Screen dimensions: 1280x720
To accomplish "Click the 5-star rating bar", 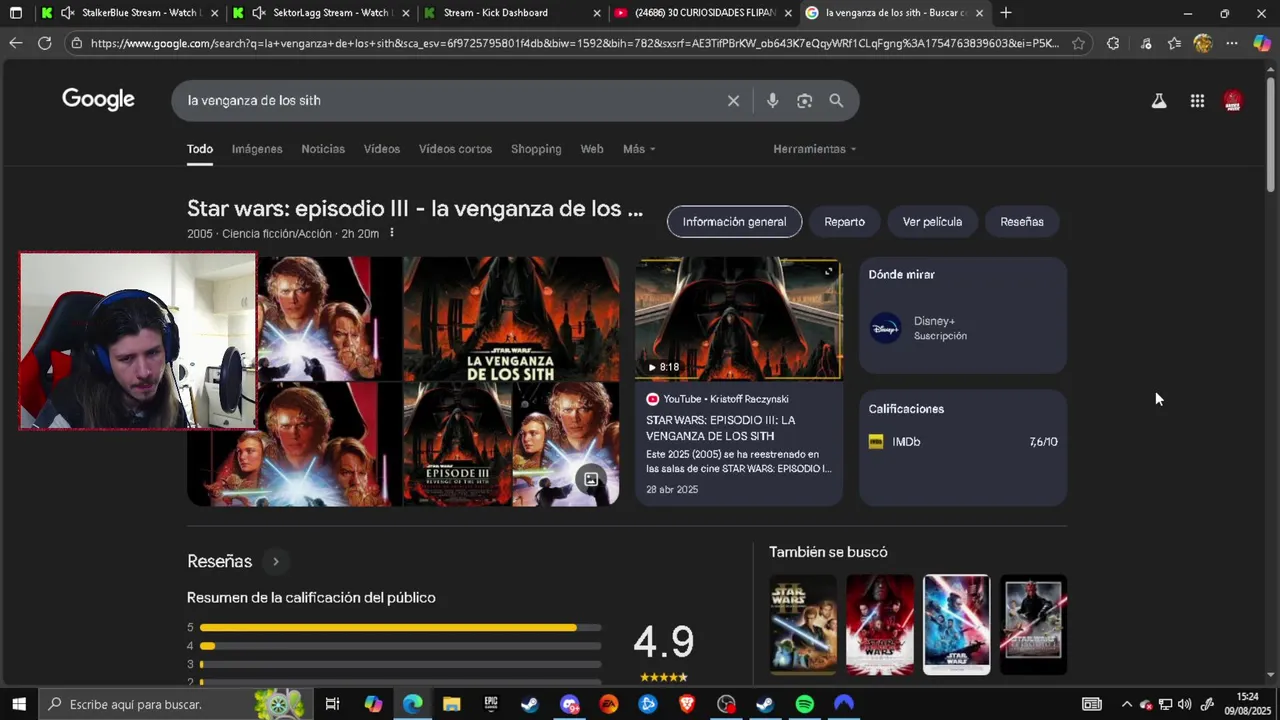I will pyautogui.click(x=401, y=628).
